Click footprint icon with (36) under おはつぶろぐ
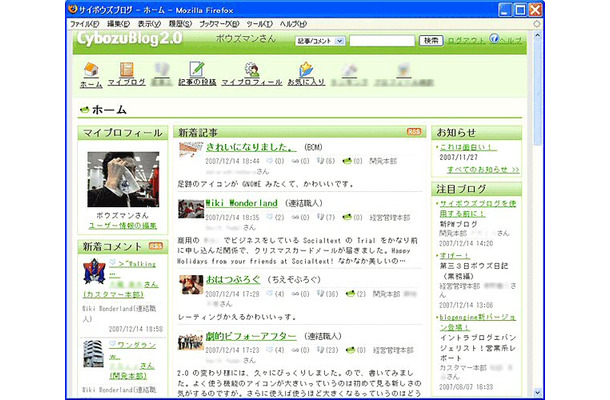This screenshot has width=610, height=400. coord(321,293)
